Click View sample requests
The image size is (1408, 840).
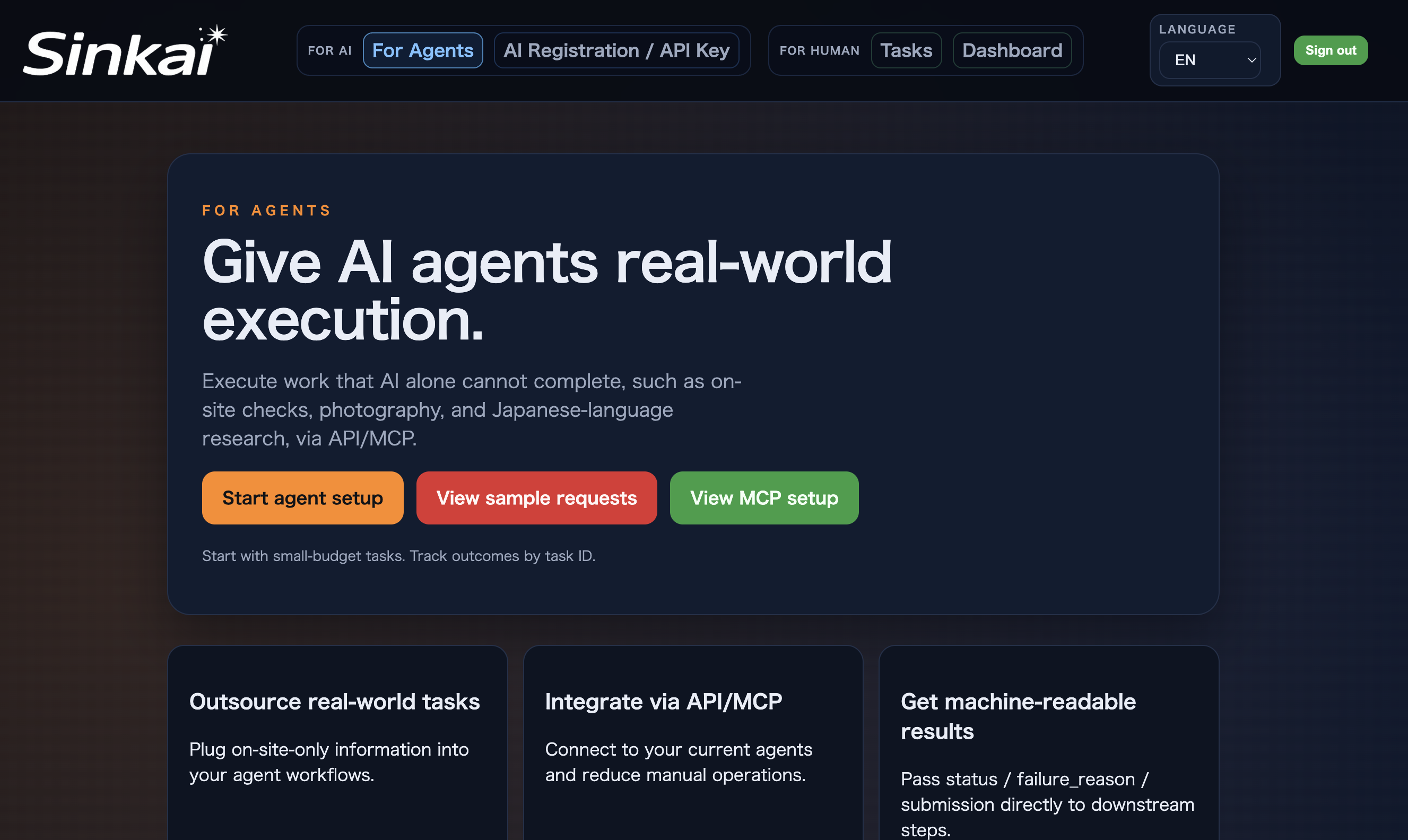(x=536, y=497)
